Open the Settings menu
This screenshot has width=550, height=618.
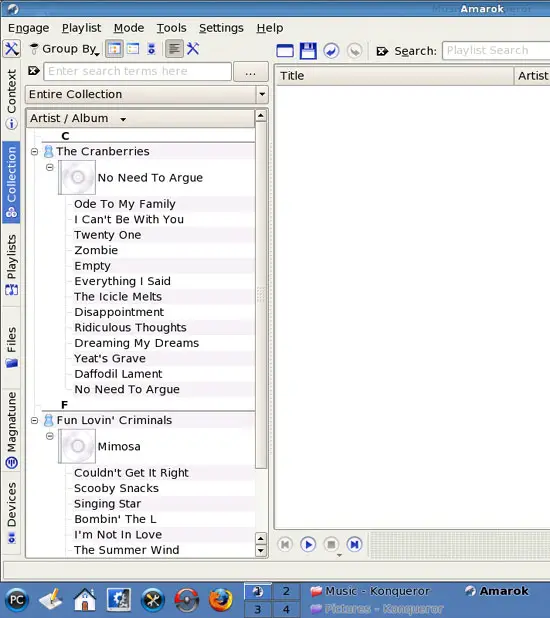pyautogui.click(x=221, y=28)
